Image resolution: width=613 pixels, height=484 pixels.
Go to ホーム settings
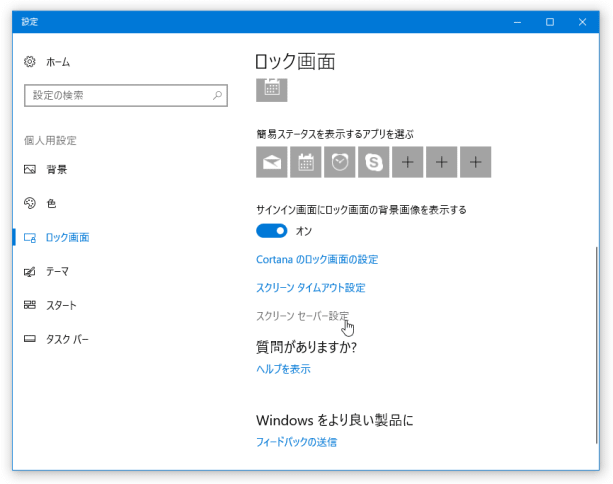click(x=58, y=62)
